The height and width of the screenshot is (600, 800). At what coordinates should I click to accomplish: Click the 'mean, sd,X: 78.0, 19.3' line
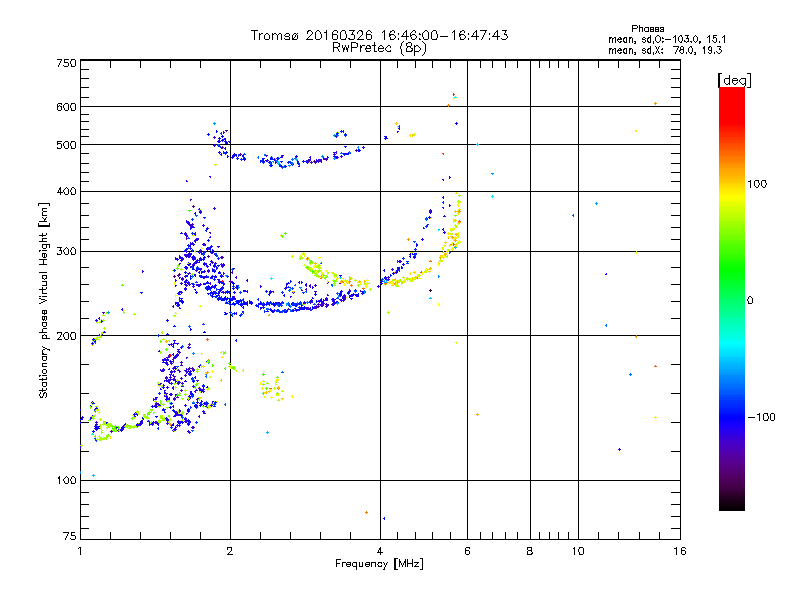pos(665,50)
